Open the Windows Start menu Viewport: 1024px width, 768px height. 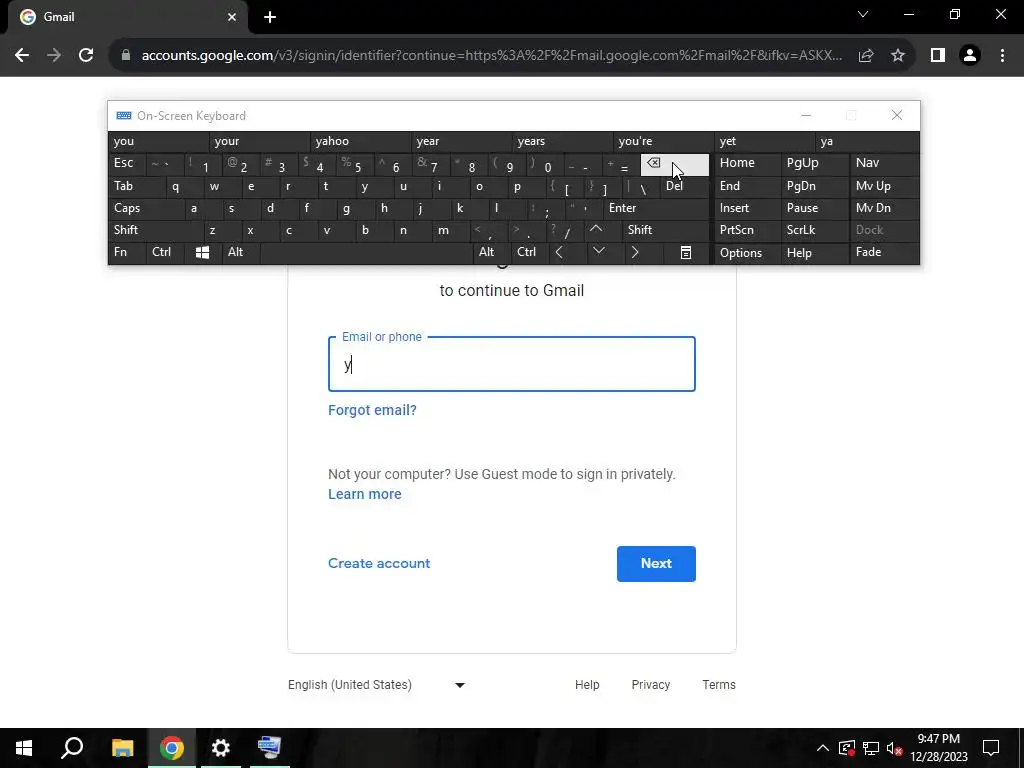(24, 748)
